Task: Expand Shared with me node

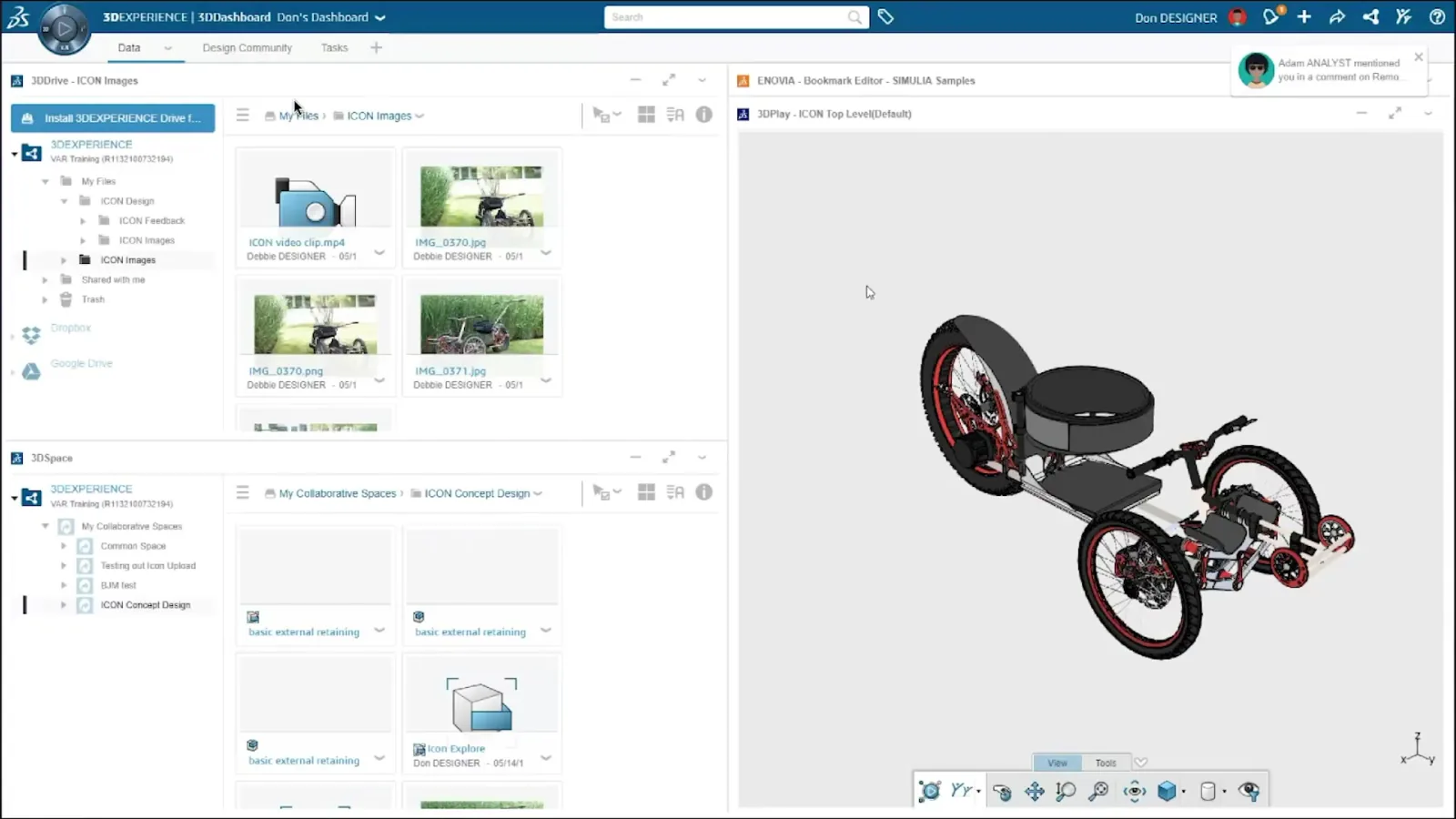Action: (x=45, y=279)
